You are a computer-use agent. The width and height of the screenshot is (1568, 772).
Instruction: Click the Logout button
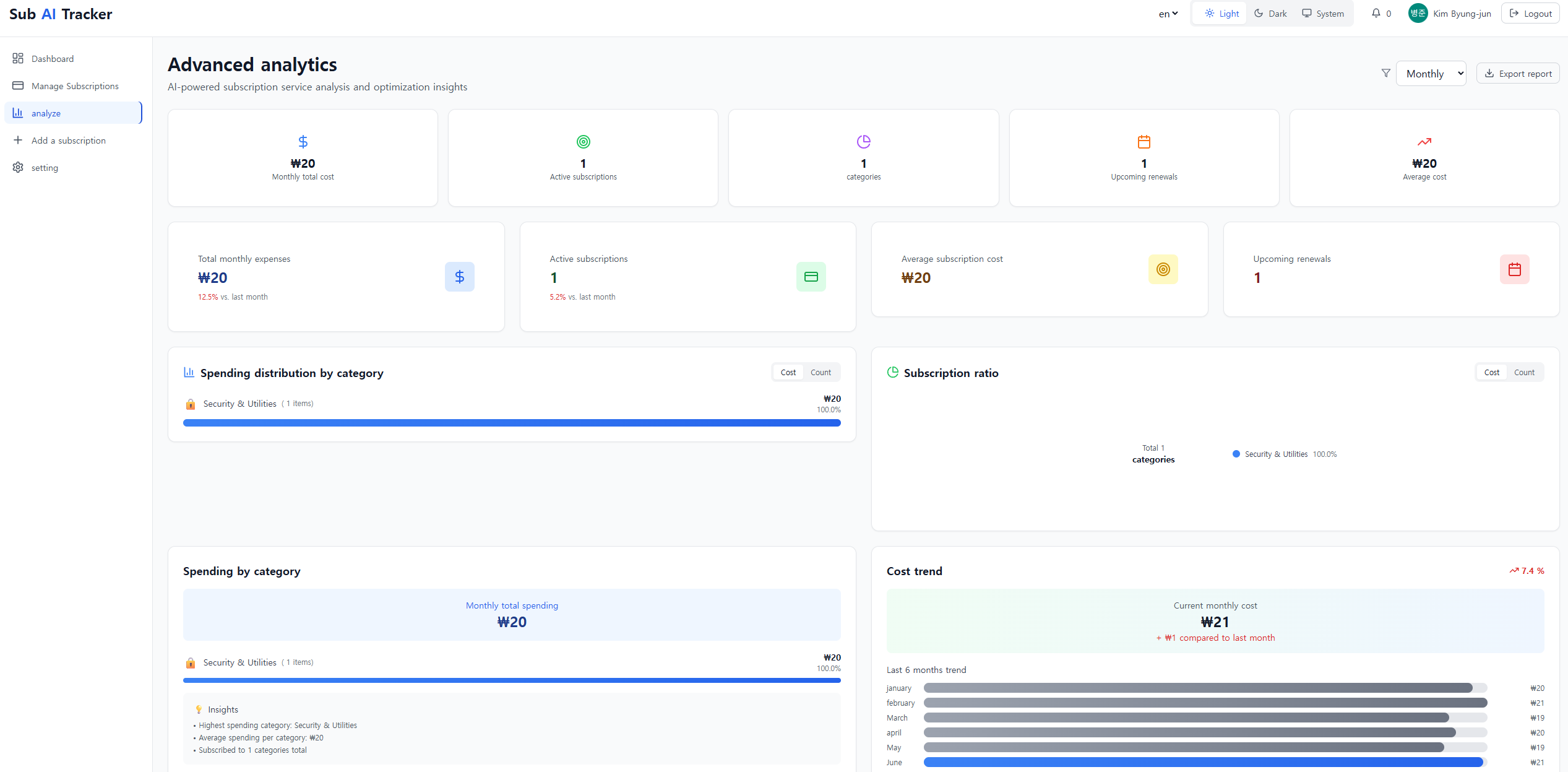1530,13
